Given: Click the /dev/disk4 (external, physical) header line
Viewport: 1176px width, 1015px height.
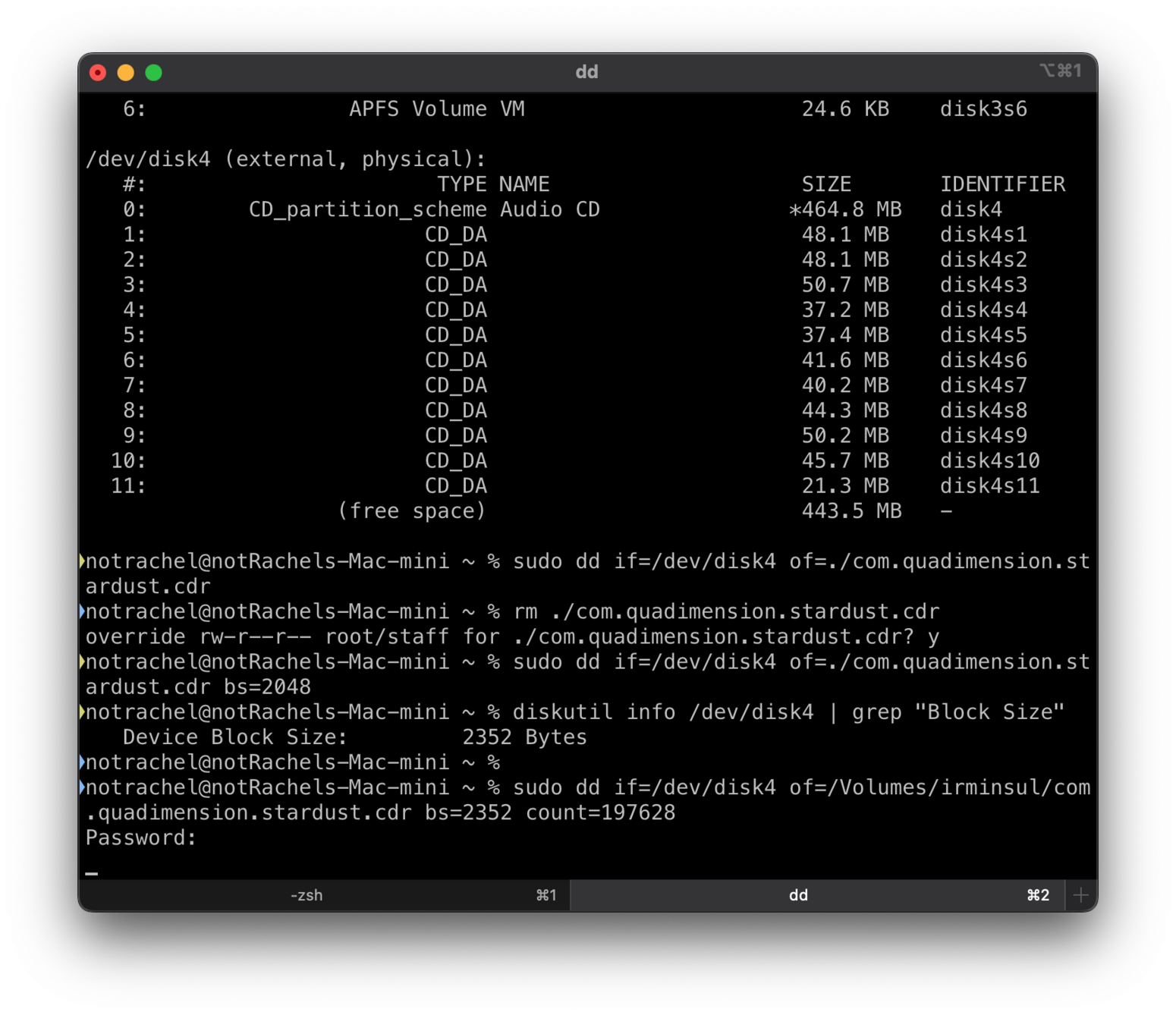Looking at the screenshot, I should [285, 159].
